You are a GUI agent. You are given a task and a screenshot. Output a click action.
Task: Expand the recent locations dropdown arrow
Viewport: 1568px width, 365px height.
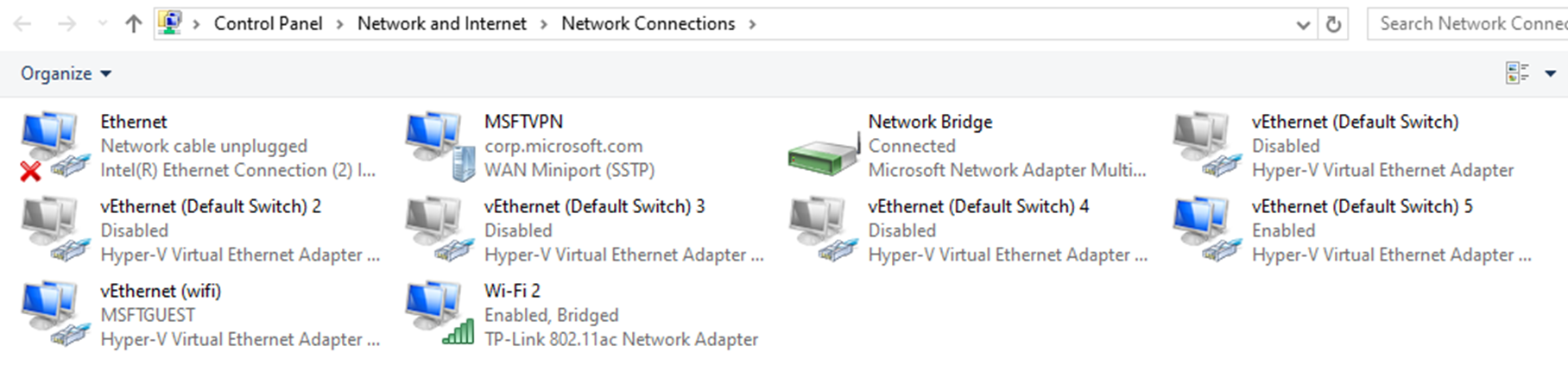coord(103,24)
